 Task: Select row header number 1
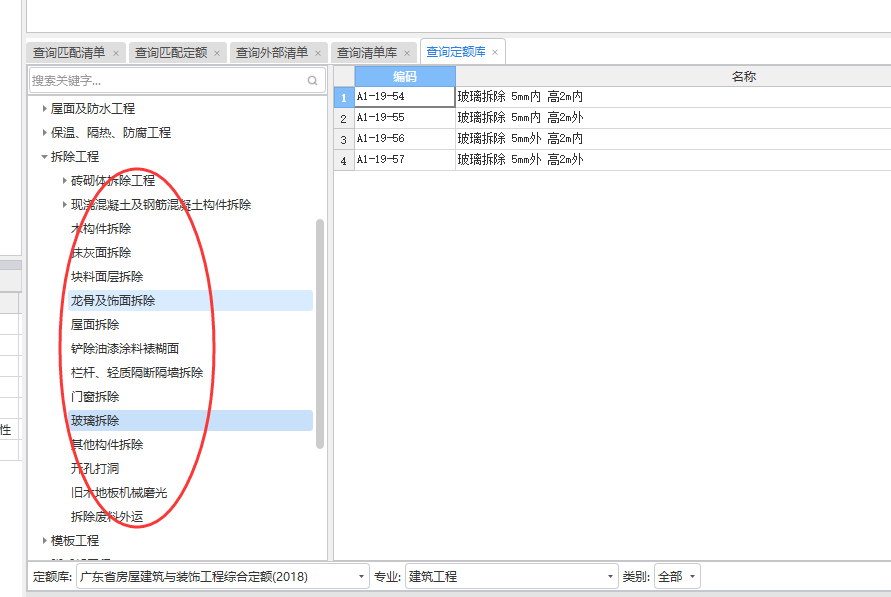coord(344,97)
